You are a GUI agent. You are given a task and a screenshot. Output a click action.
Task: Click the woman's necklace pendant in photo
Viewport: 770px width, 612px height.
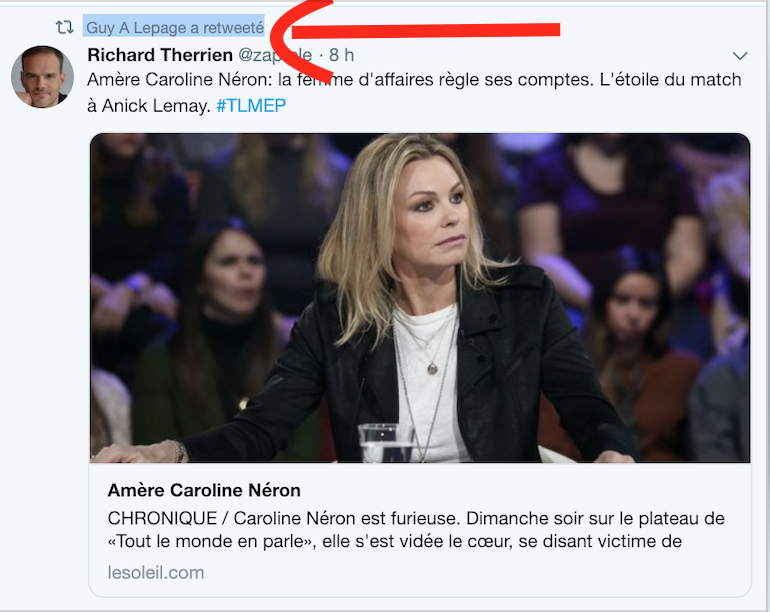pyautogui.click(x=433, y=368)
